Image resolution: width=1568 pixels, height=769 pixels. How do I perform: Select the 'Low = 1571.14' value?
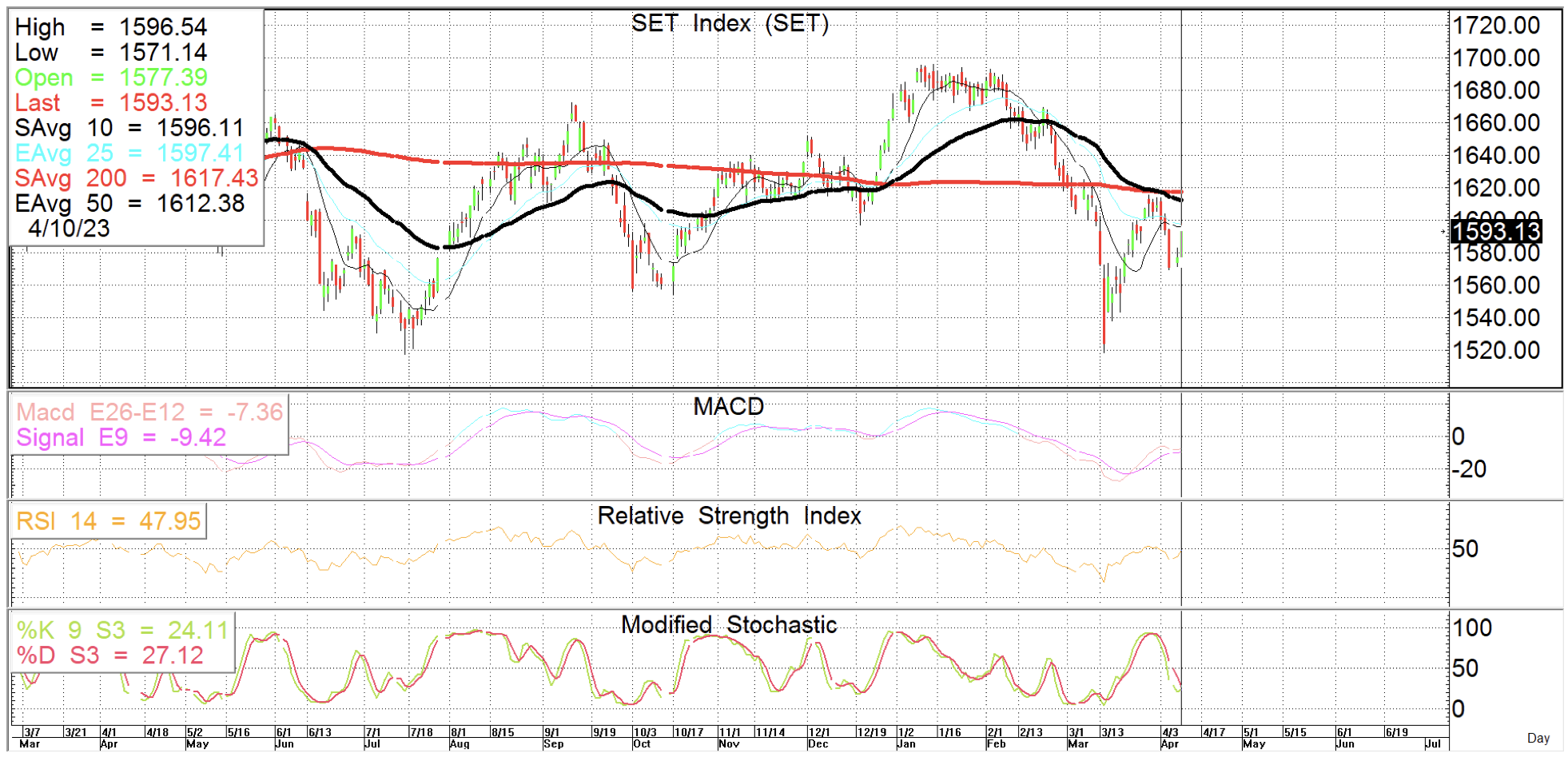pos(111,53)
